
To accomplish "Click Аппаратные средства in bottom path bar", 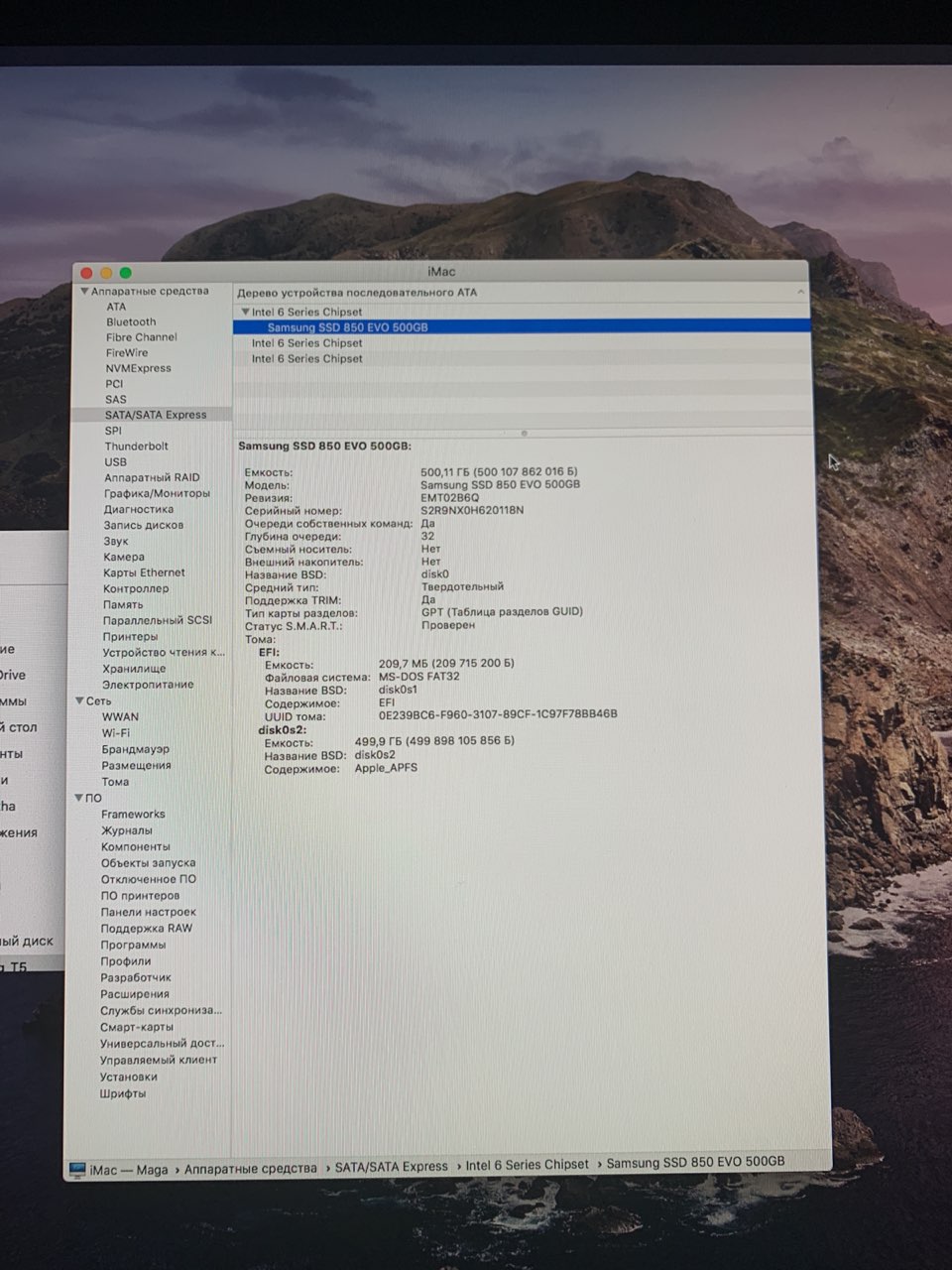I will (x=250, y=1169).
